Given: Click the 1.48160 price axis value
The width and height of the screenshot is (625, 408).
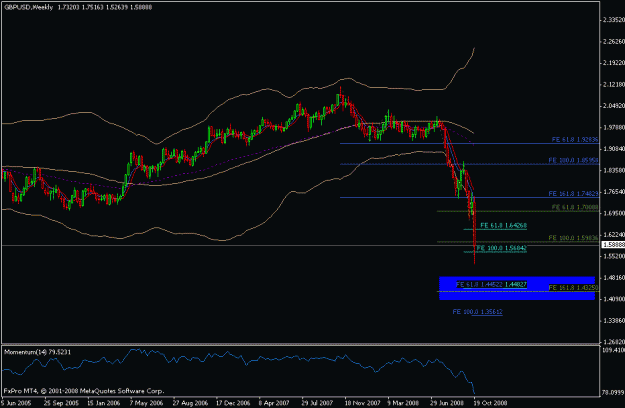Looking at the screenshot, I should 614,277.
